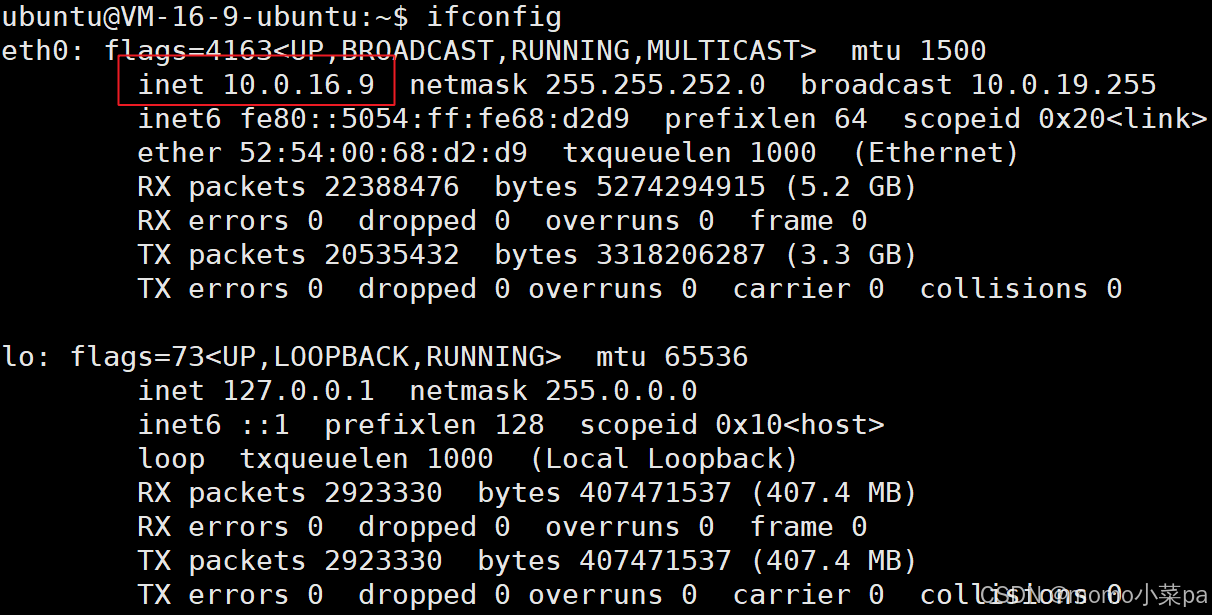The height and width of the screenshot is (615, 1212).
Task: Click the lo interface name
Action: click(x=18, y=357)
